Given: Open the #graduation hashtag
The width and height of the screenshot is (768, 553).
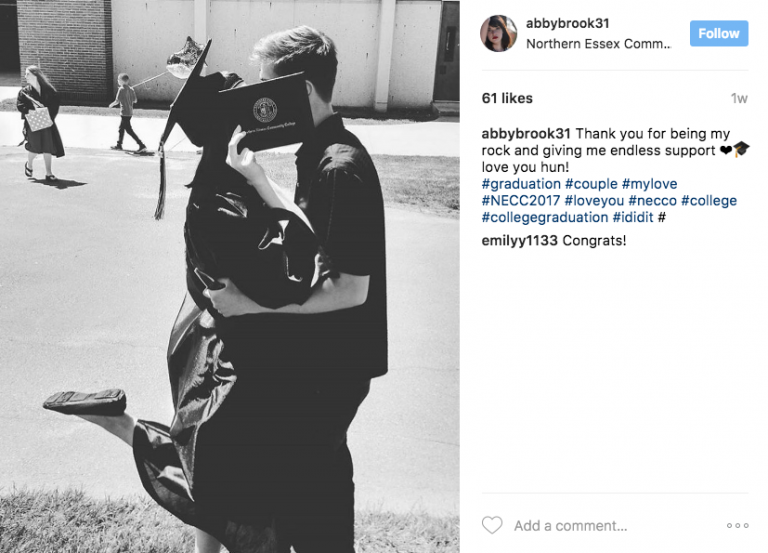Looking at the screenshot, I should pos(521,184).
